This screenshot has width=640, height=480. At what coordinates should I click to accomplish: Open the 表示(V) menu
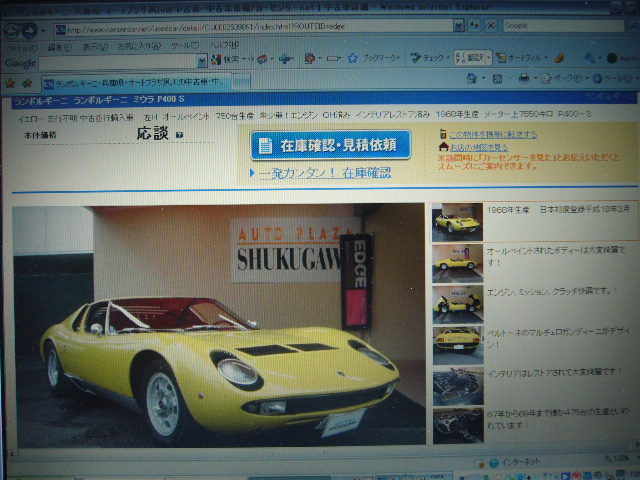(x=95, y=47)
